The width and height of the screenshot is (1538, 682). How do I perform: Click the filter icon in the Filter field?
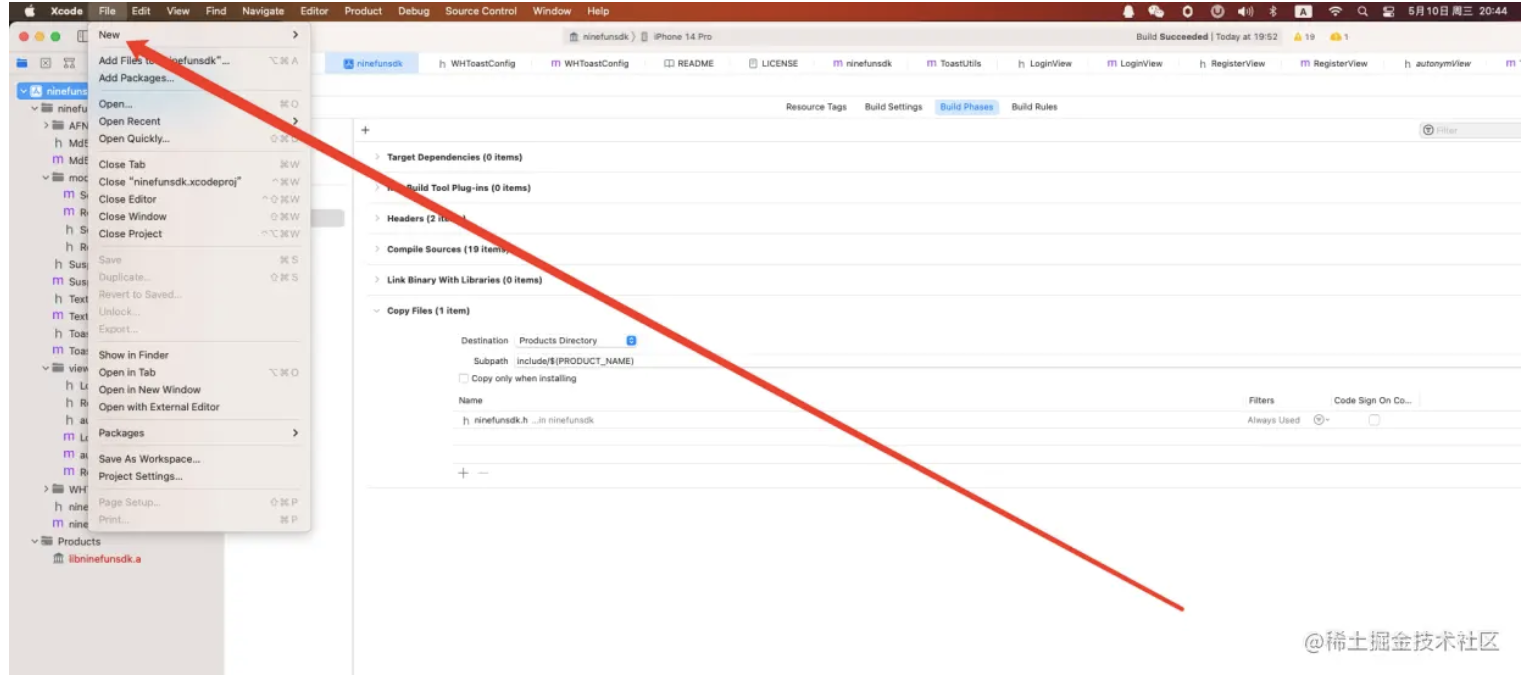1428,130
